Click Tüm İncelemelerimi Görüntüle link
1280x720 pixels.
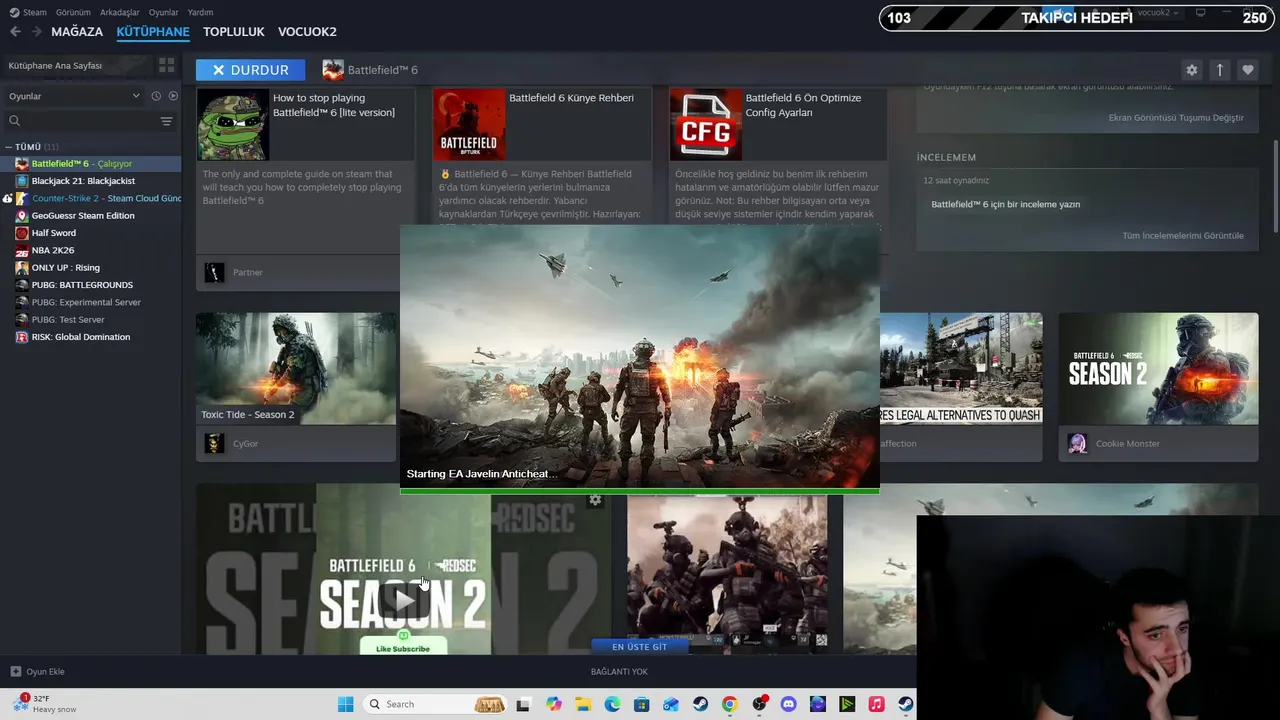(x=1183, y=236)
